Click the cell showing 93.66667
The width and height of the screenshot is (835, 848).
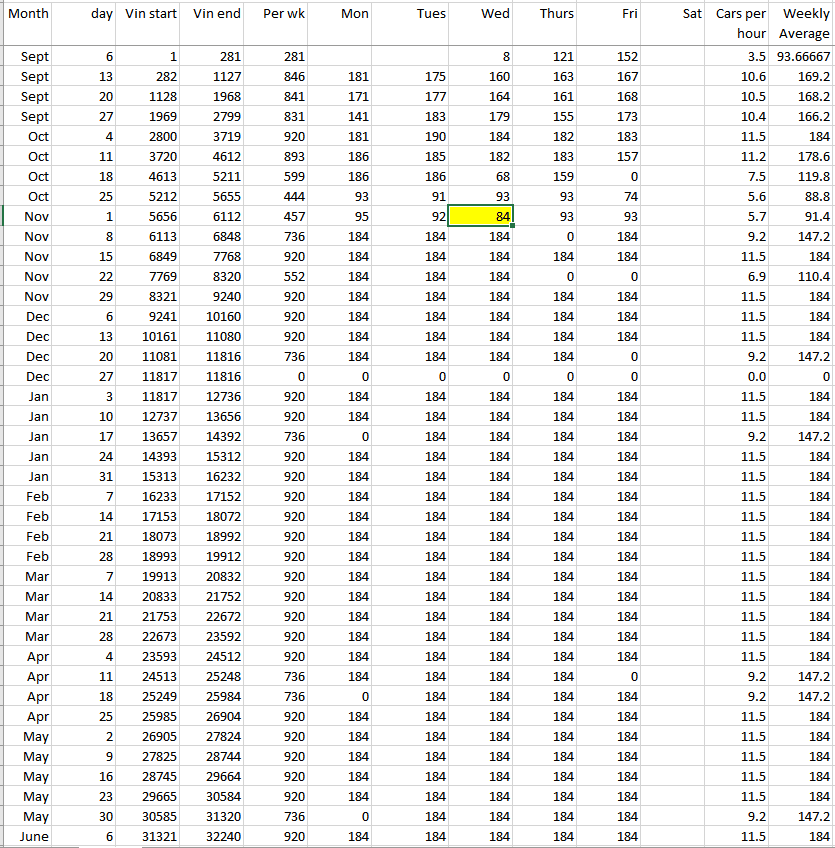(802, 57)
